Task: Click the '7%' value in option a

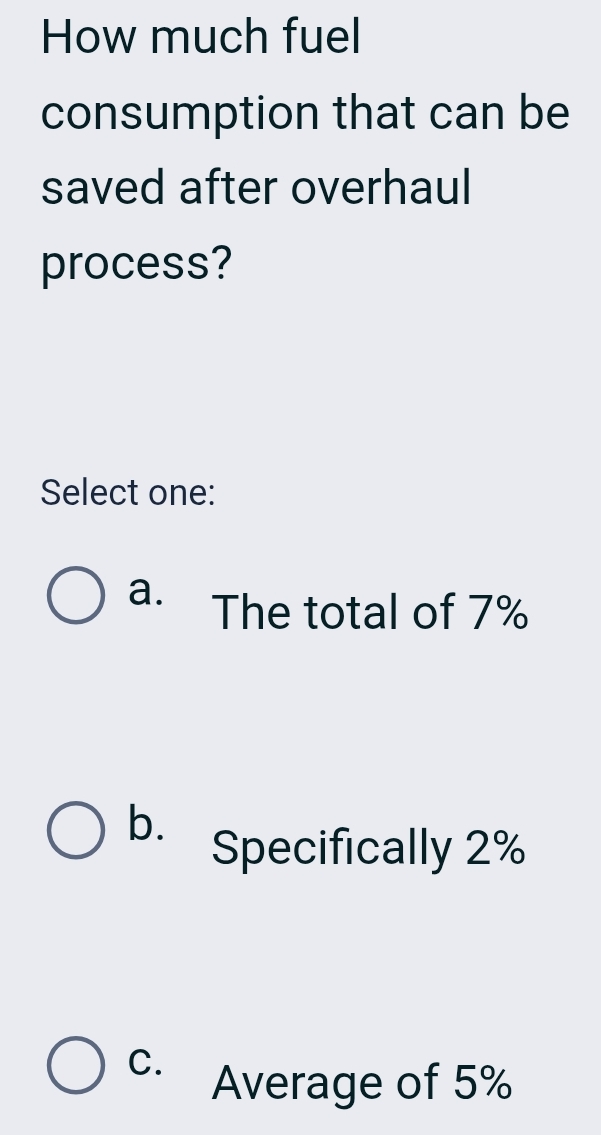Action: (x=497, y=612)
